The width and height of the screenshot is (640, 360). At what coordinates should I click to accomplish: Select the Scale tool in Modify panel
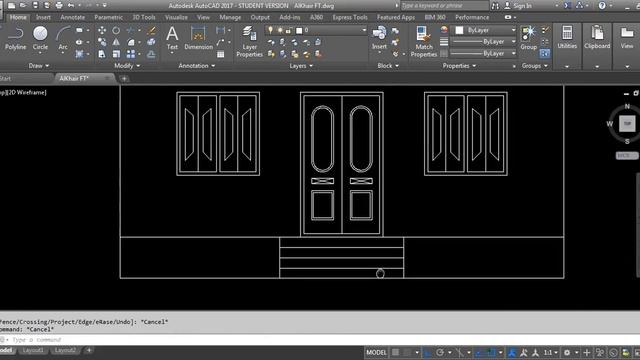[116, 54]
